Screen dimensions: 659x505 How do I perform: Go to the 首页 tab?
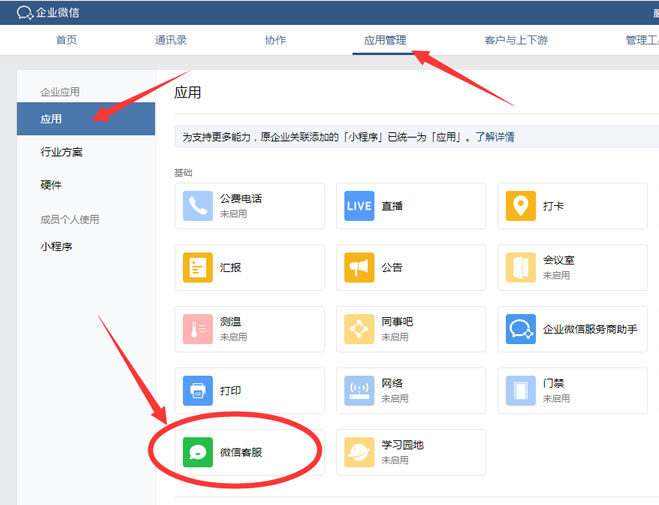pos(66,40)
